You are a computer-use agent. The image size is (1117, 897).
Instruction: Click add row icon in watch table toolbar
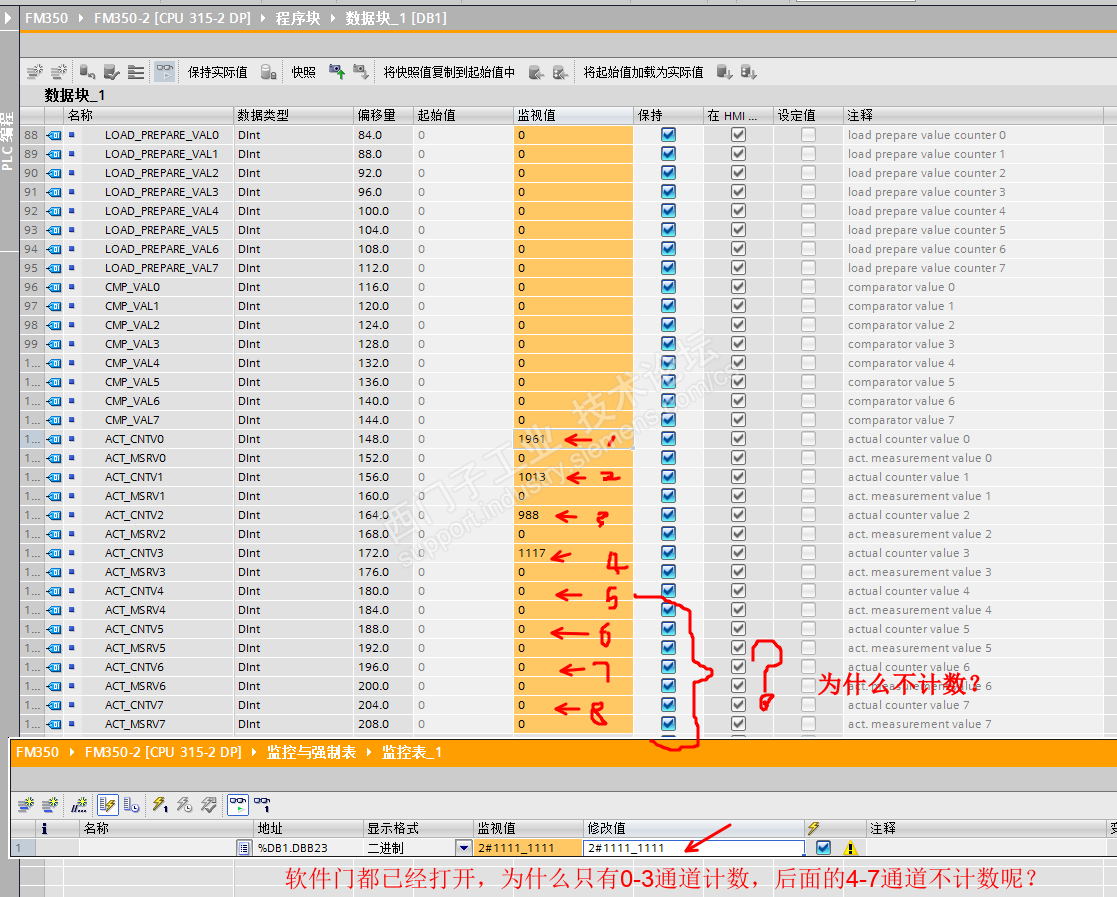(x=50, y=805)
